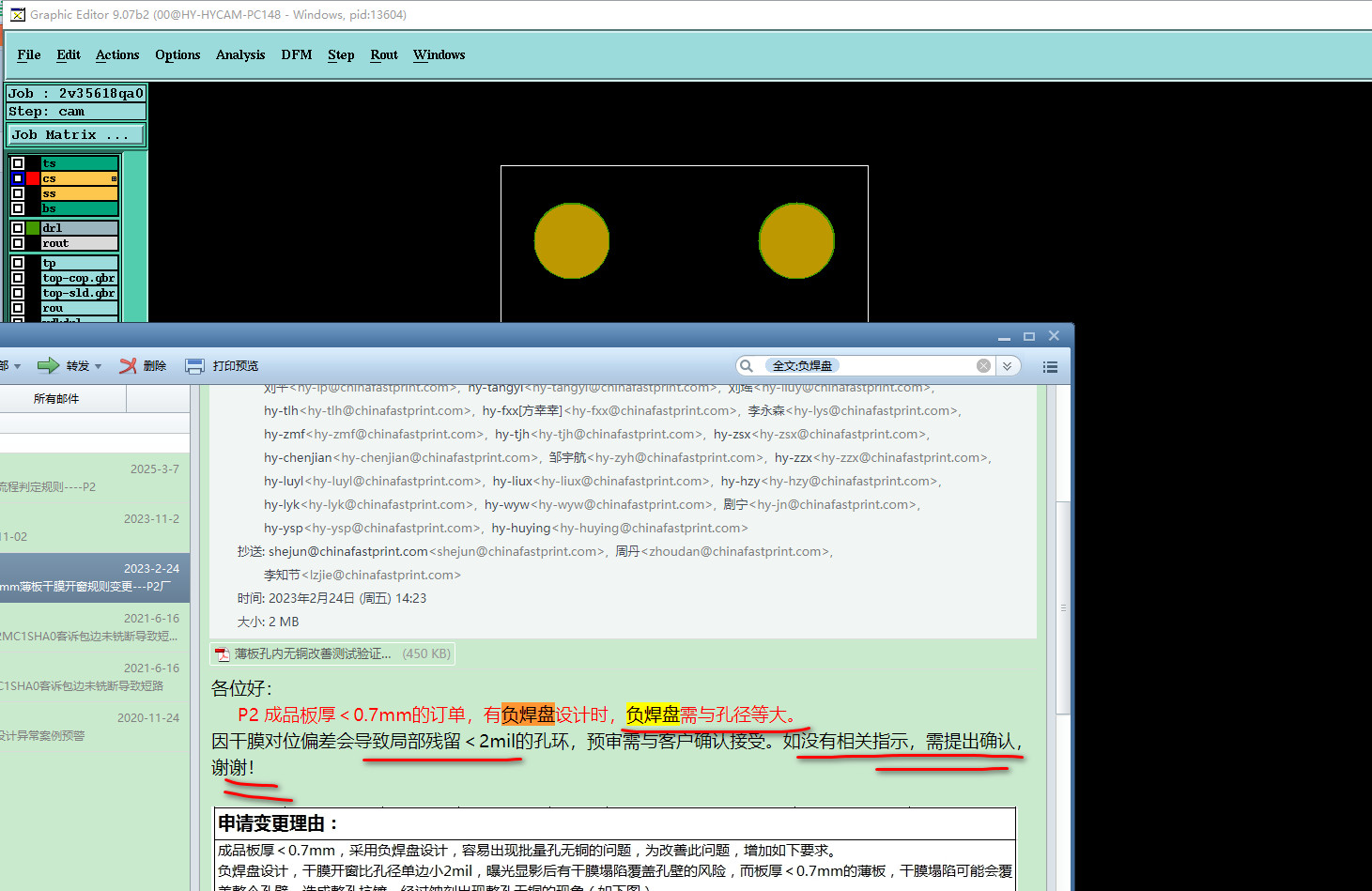Screen dimensions: 1372x891
Task: Select the bs layer name
Action: (x=80, y=208)
